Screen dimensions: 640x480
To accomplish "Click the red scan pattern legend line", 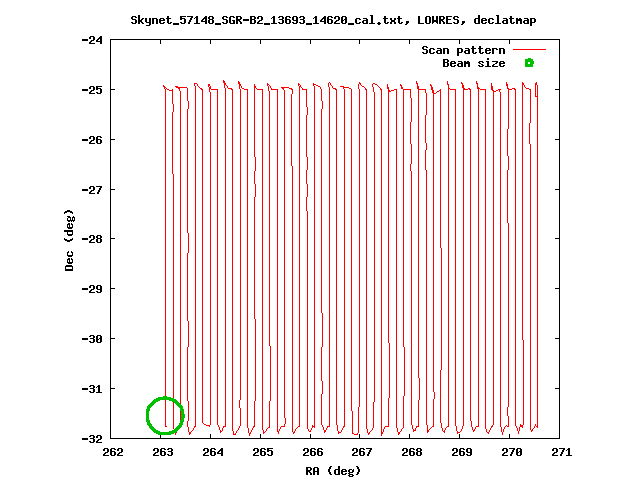I will pyautogui.click(x=529, y=49).
